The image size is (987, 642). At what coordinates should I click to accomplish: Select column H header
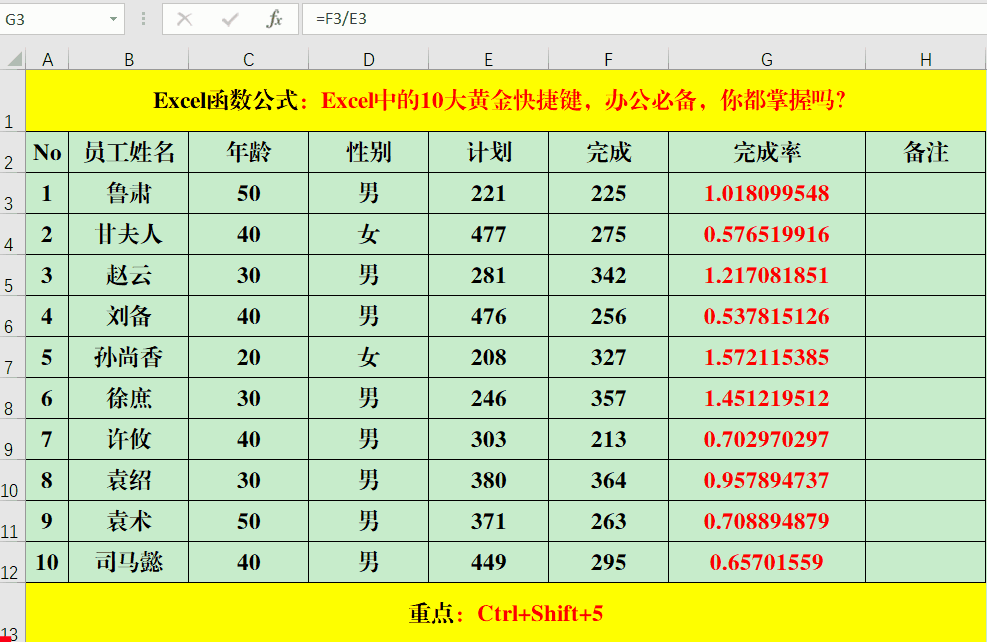(925, 60)
